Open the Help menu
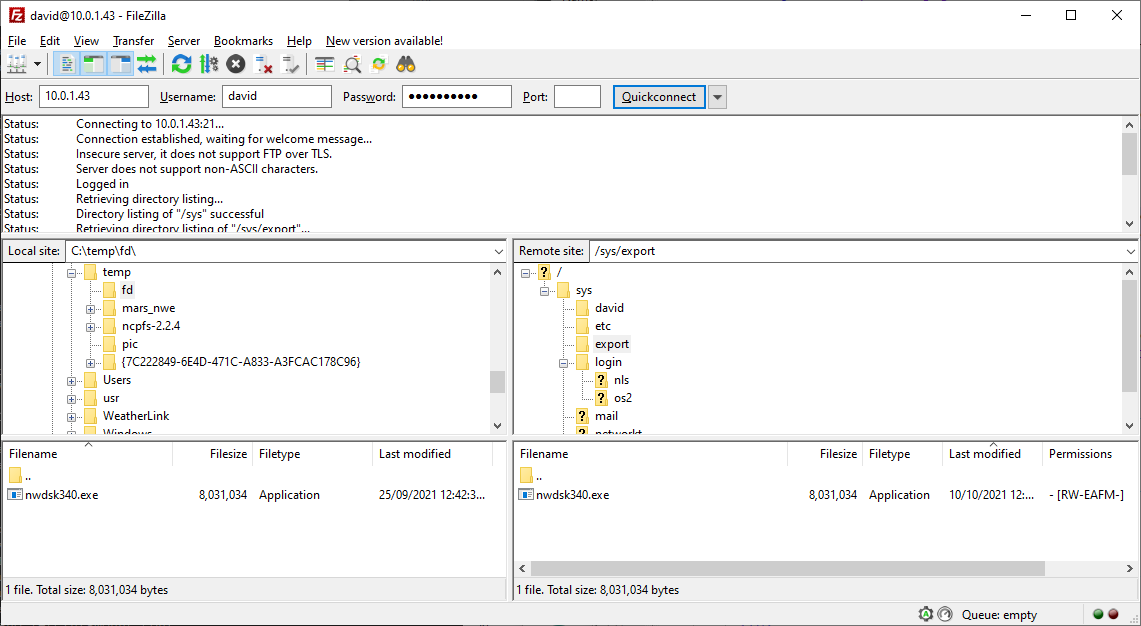 tap(299, 41)
